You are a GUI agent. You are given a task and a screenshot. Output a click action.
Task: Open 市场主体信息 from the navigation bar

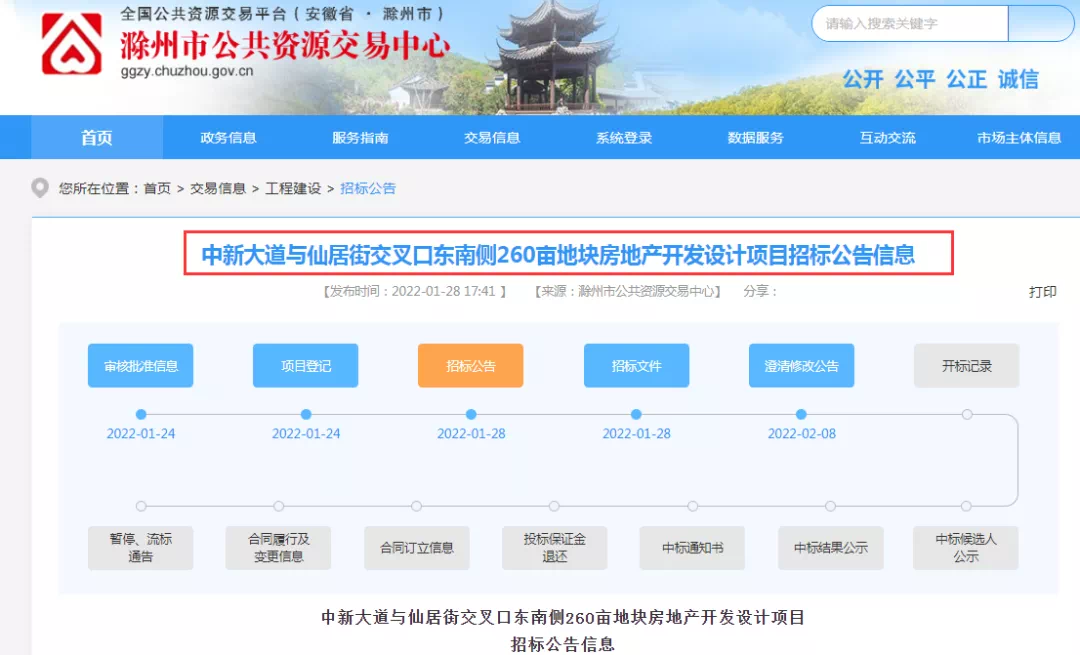1019,138
